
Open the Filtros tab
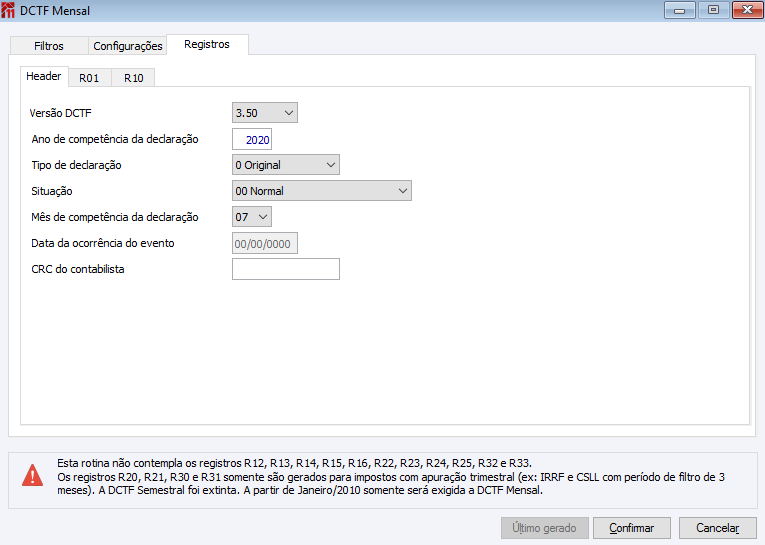point(49,46)
